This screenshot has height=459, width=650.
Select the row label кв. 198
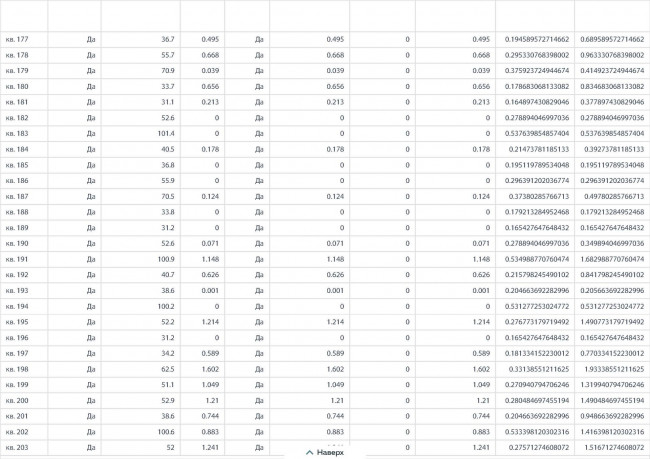17,369
